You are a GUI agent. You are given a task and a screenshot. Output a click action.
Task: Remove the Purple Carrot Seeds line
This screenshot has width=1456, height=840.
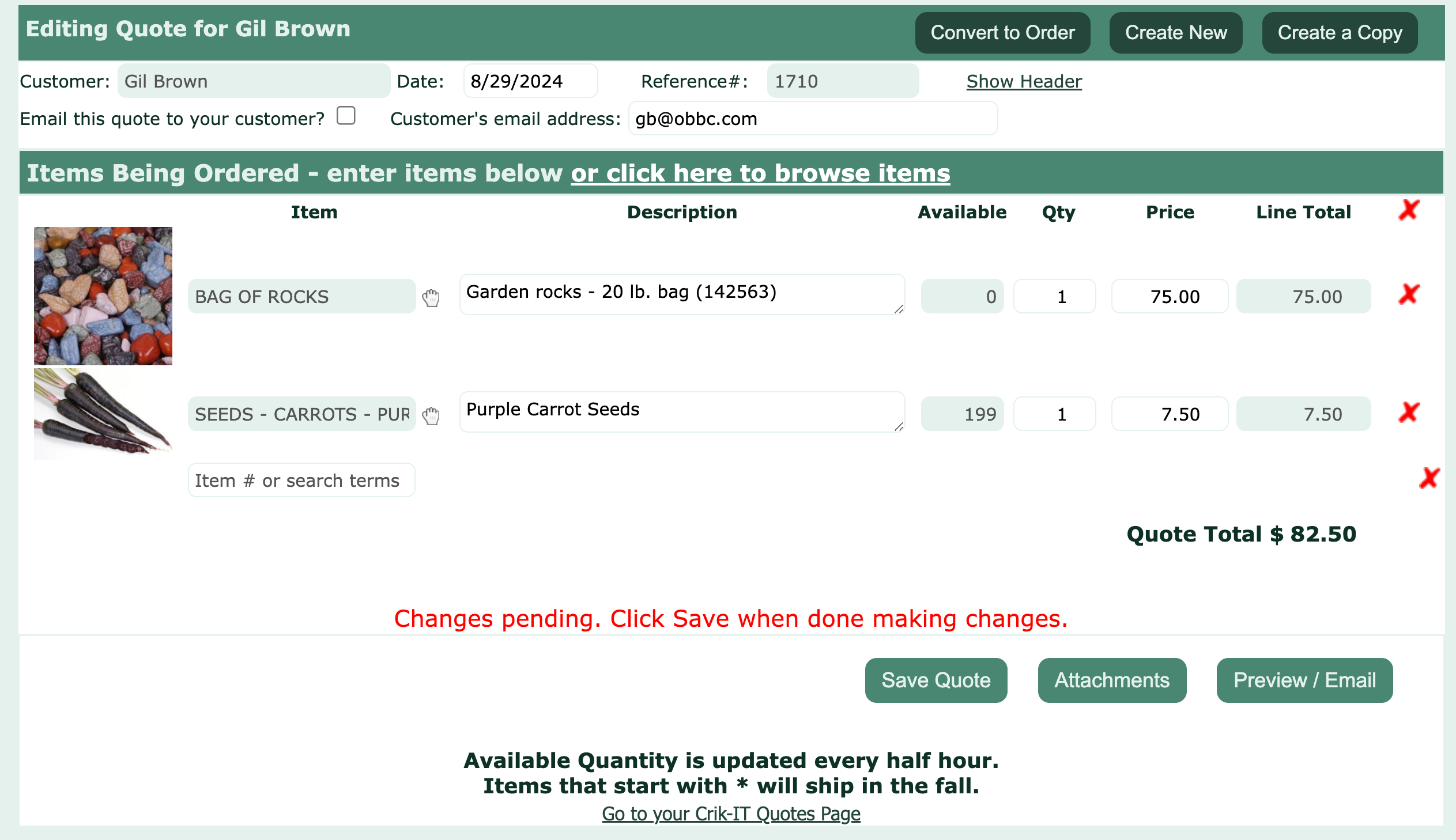pyautogui.click(x=1409, y=413)
